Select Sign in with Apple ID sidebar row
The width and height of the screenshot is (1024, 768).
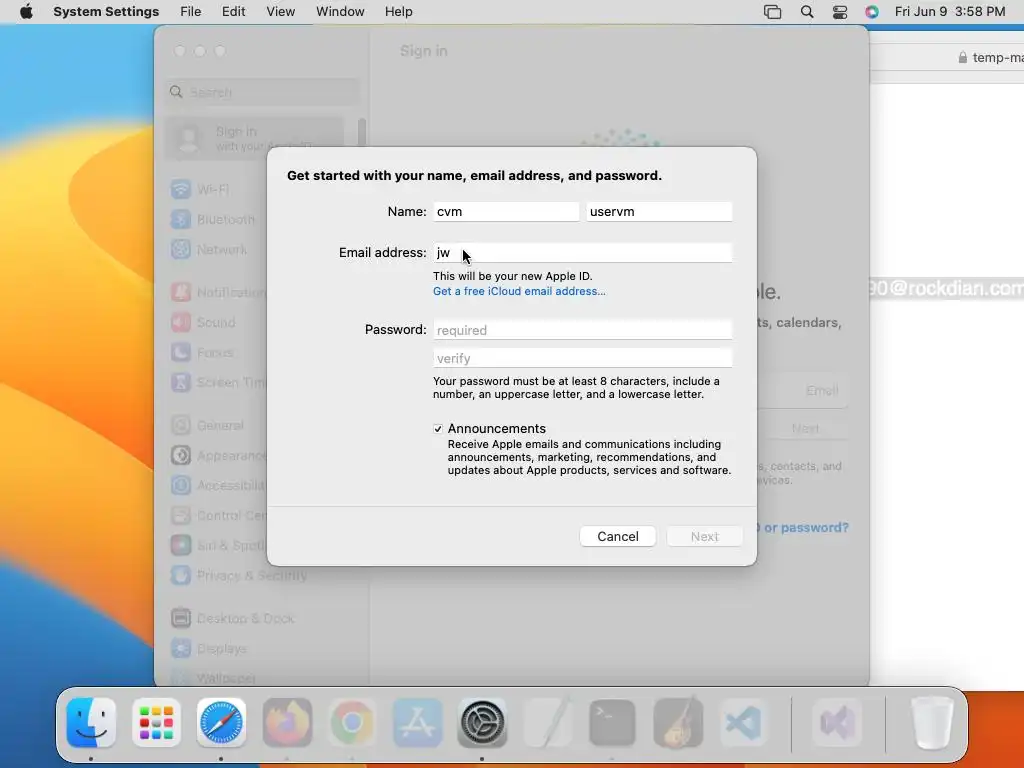255,138
